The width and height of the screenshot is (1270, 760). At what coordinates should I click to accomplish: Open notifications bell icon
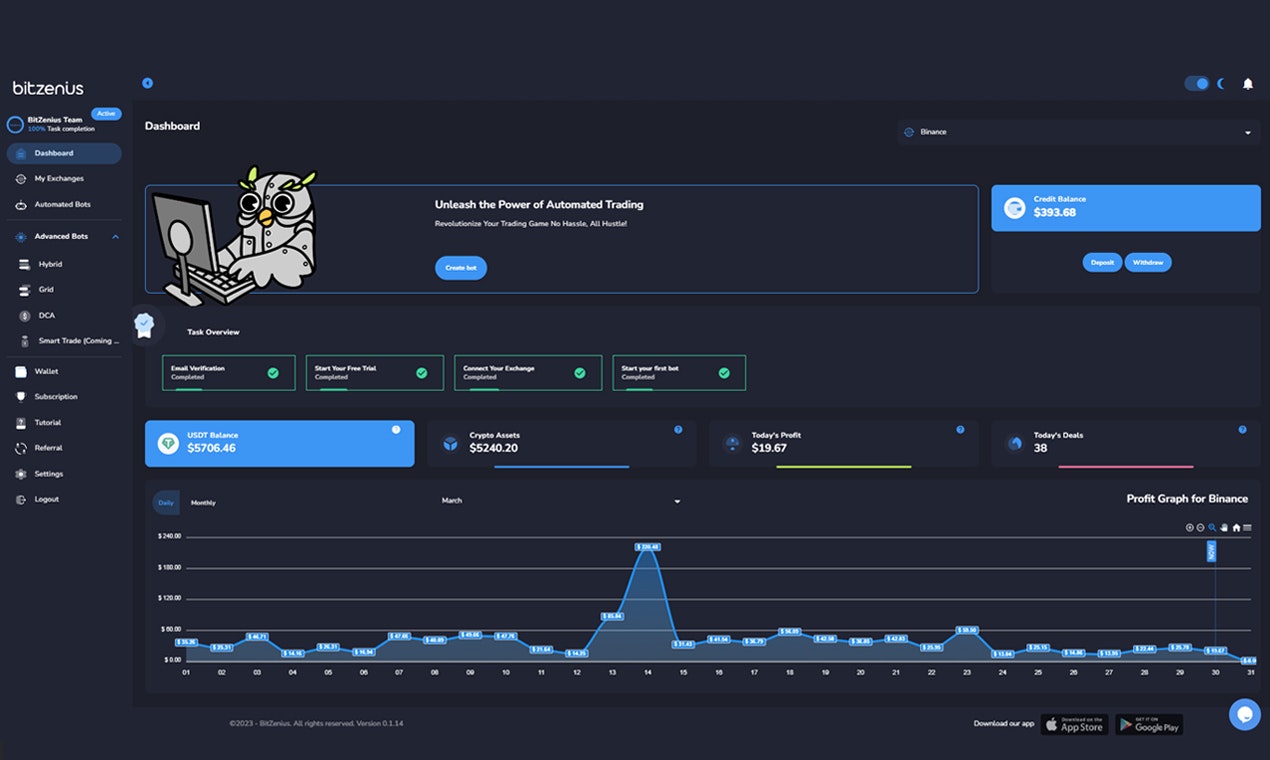click(1248, 84)
